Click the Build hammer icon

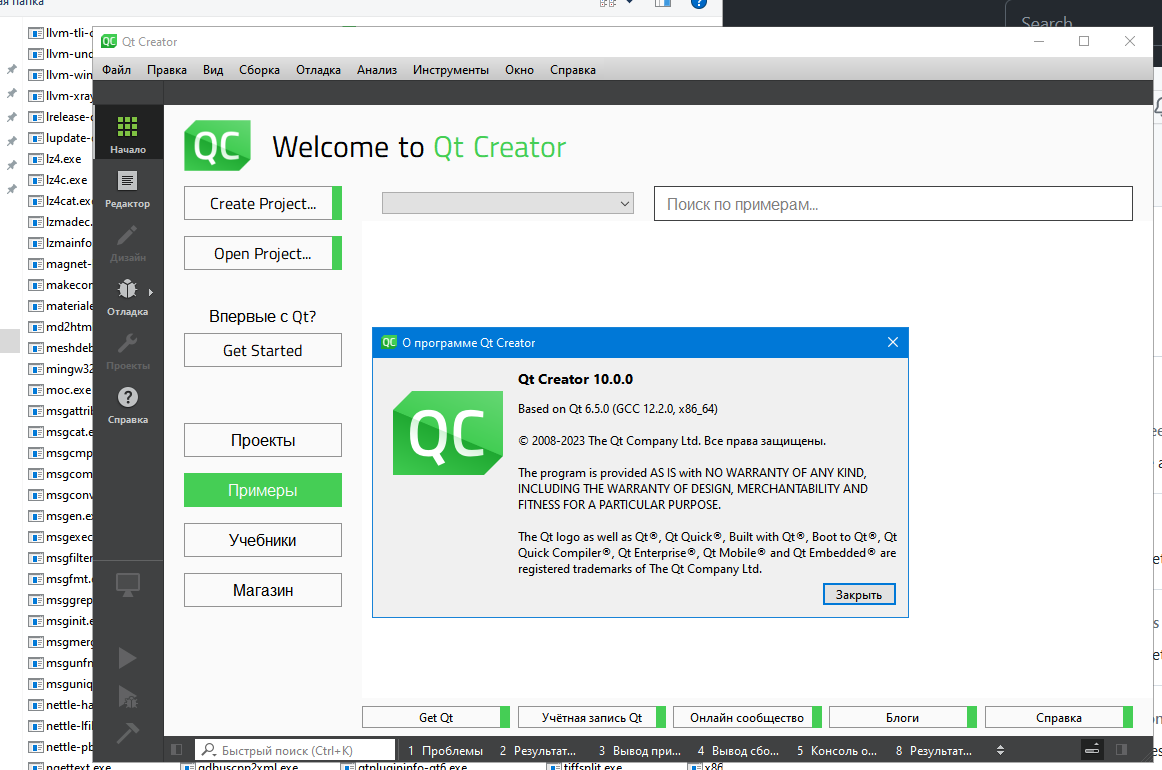coord(127,733)
